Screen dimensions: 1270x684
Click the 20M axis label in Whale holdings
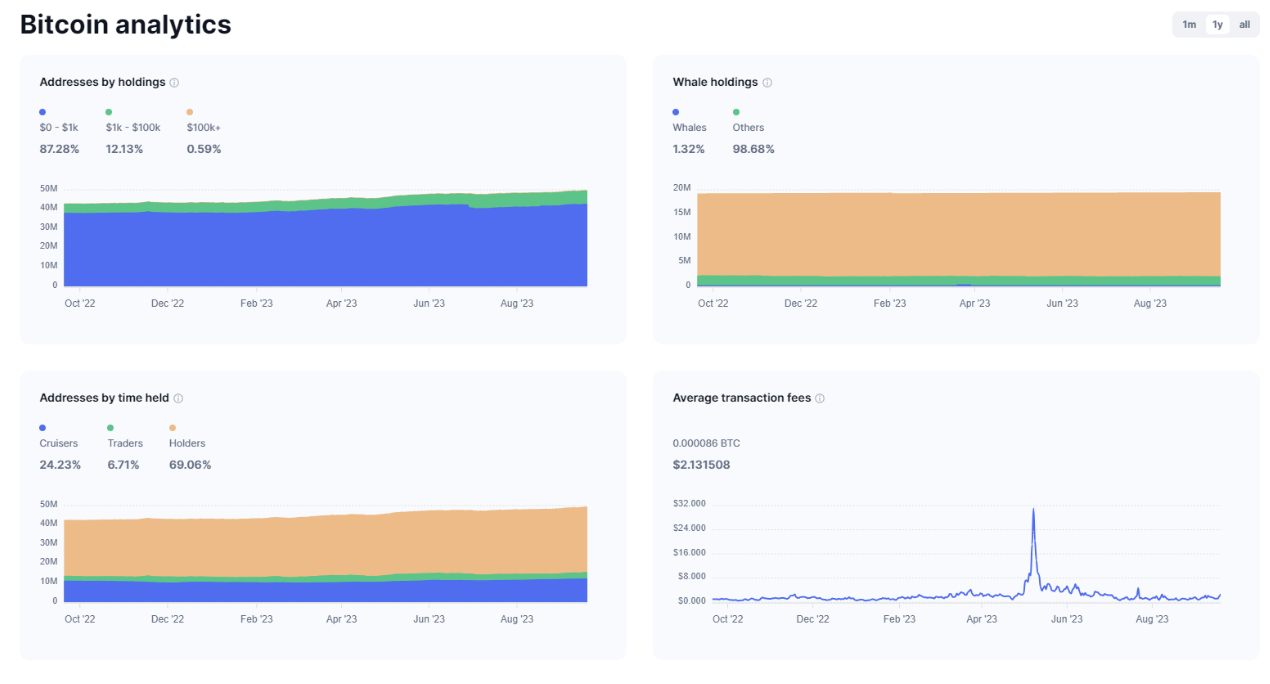click(x=682, y=188)
